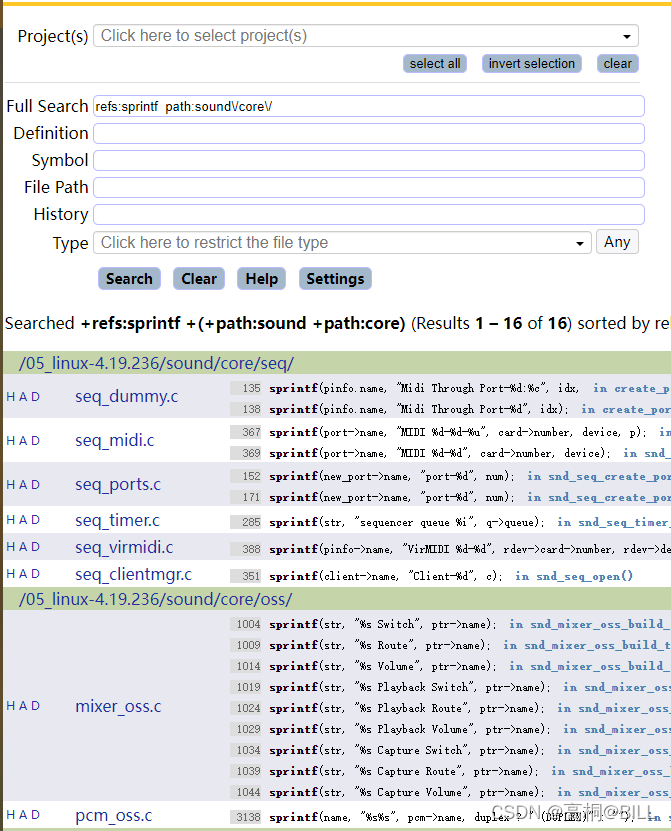
Task: Go to line 135 in seq_dummy.c
Action: 246,388
